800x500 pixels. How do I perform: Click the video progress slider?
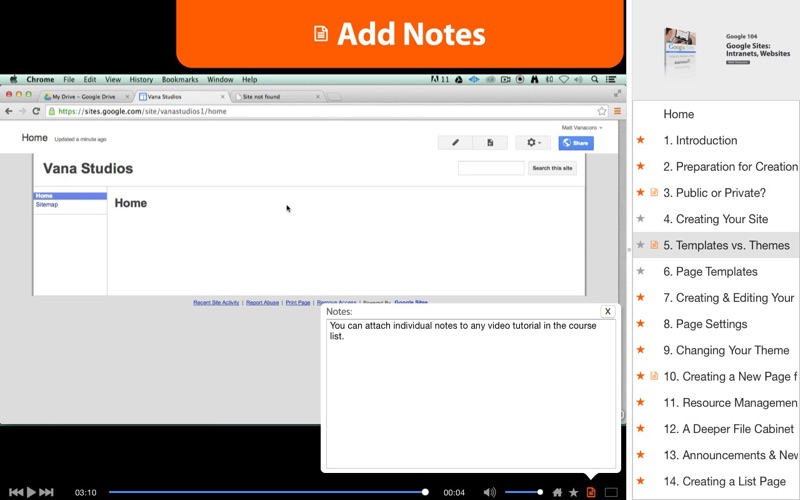tap(268, 492)
